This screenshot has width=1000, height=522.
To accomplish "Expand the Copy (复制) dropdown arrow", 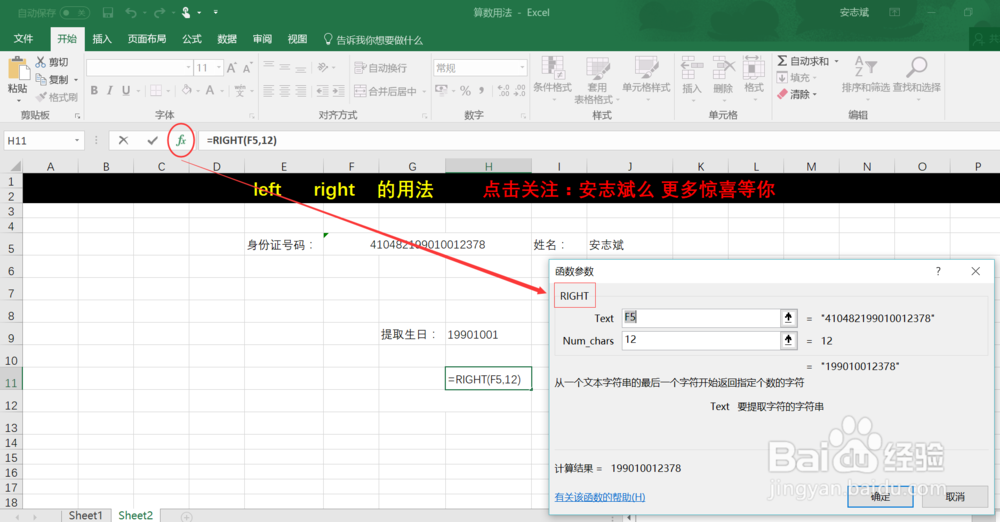I will (x=76, y=80).
